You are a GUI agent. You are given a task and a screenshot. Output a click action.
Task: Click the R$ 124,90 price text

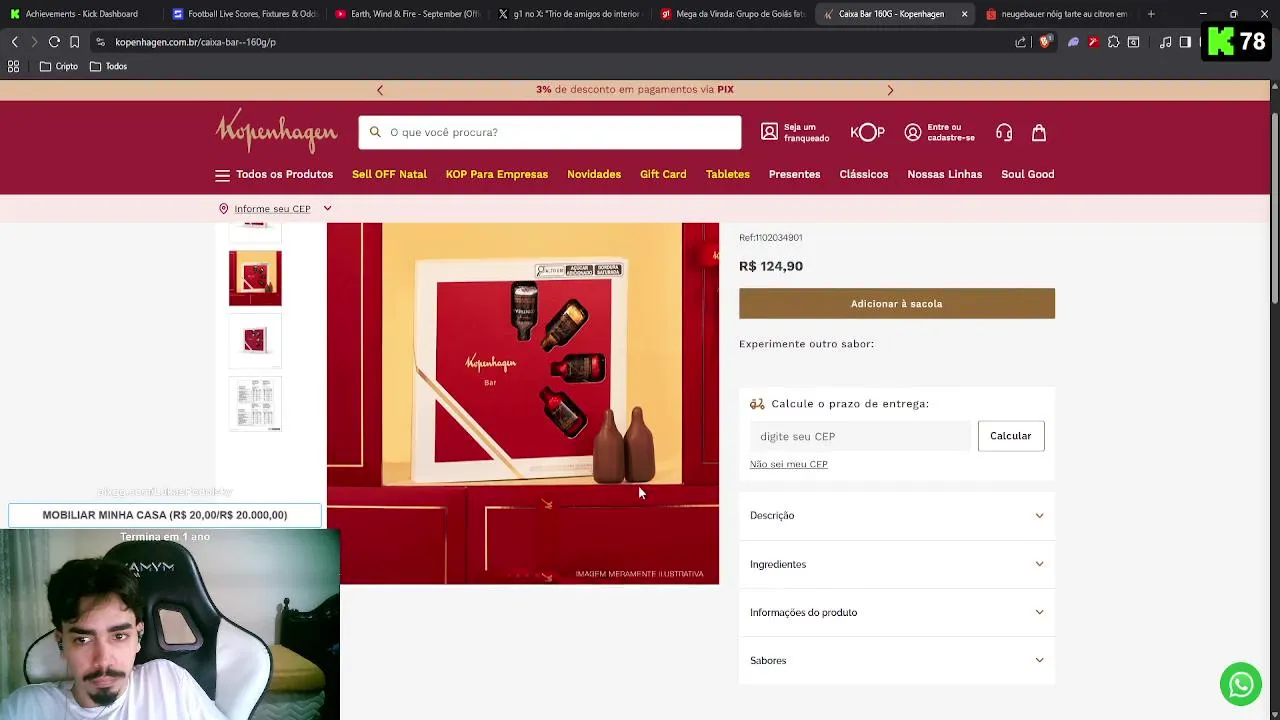[771, 266]
